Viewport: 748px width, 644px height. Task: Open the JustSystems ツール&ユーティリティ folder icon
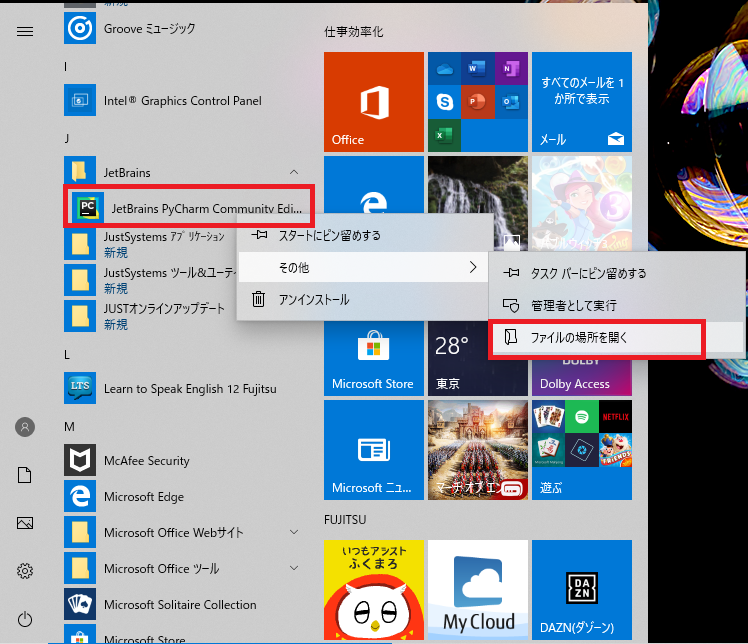[x=80, y=280]
